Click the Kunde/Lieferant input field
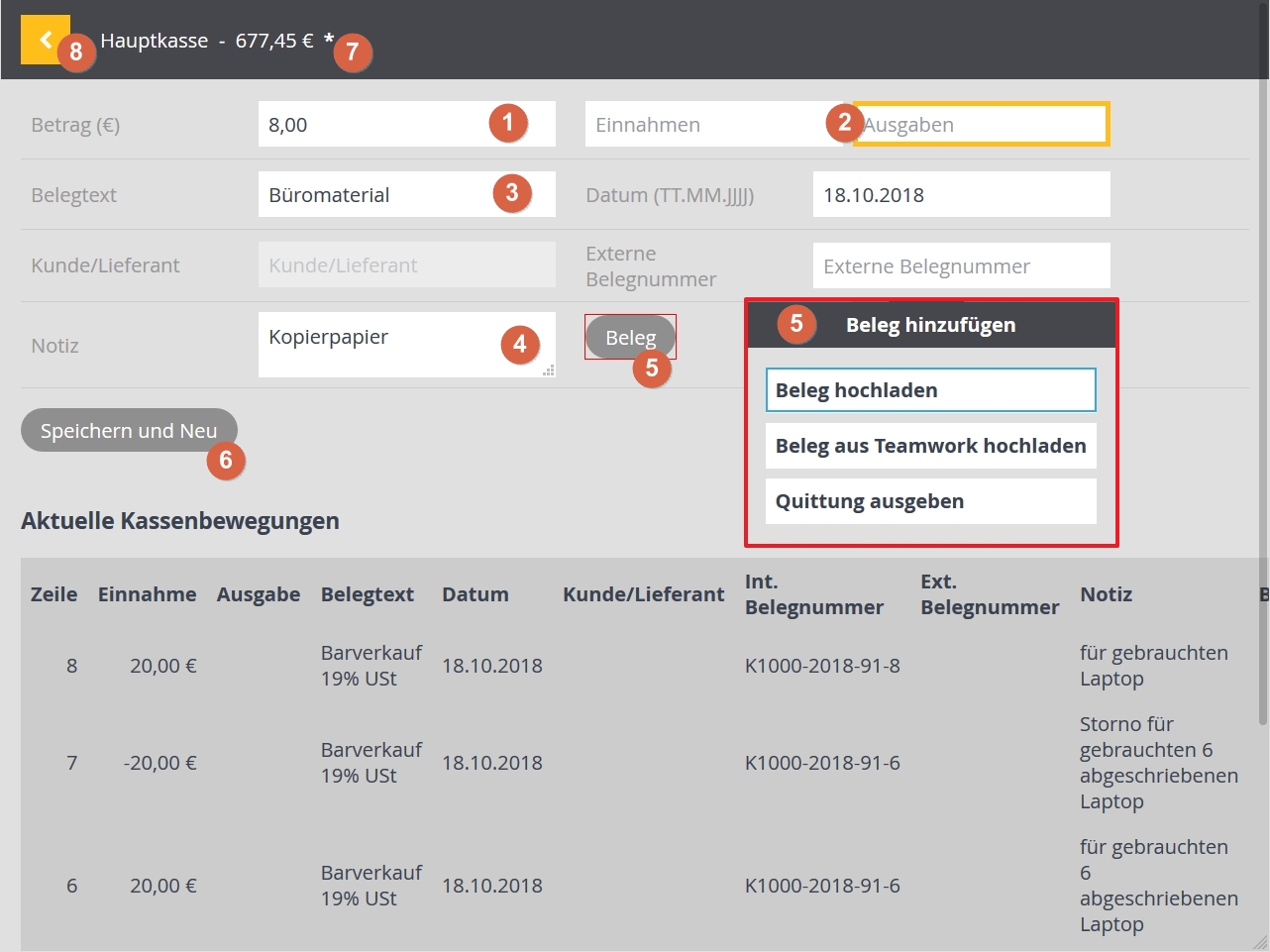This screenshot has width=1270, height=952. click(x=406, y=264)
